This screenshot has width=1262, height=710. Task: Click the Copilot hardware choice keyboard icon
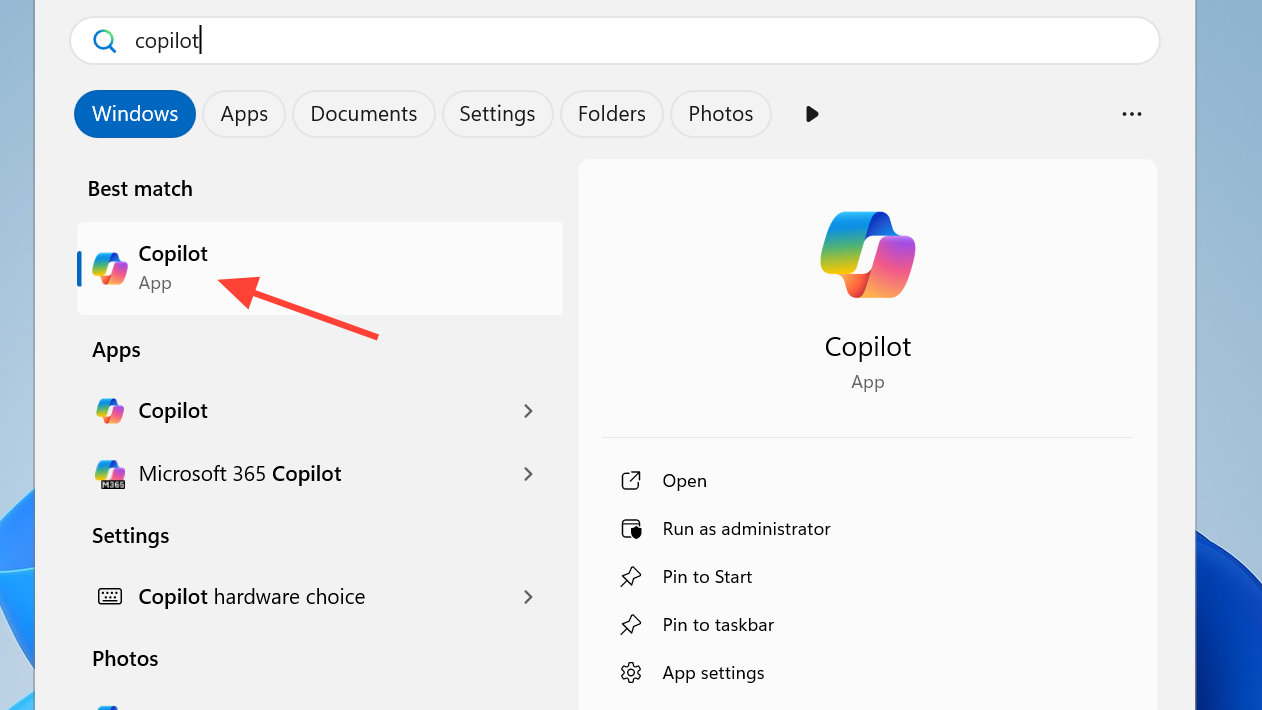(110, 597)
